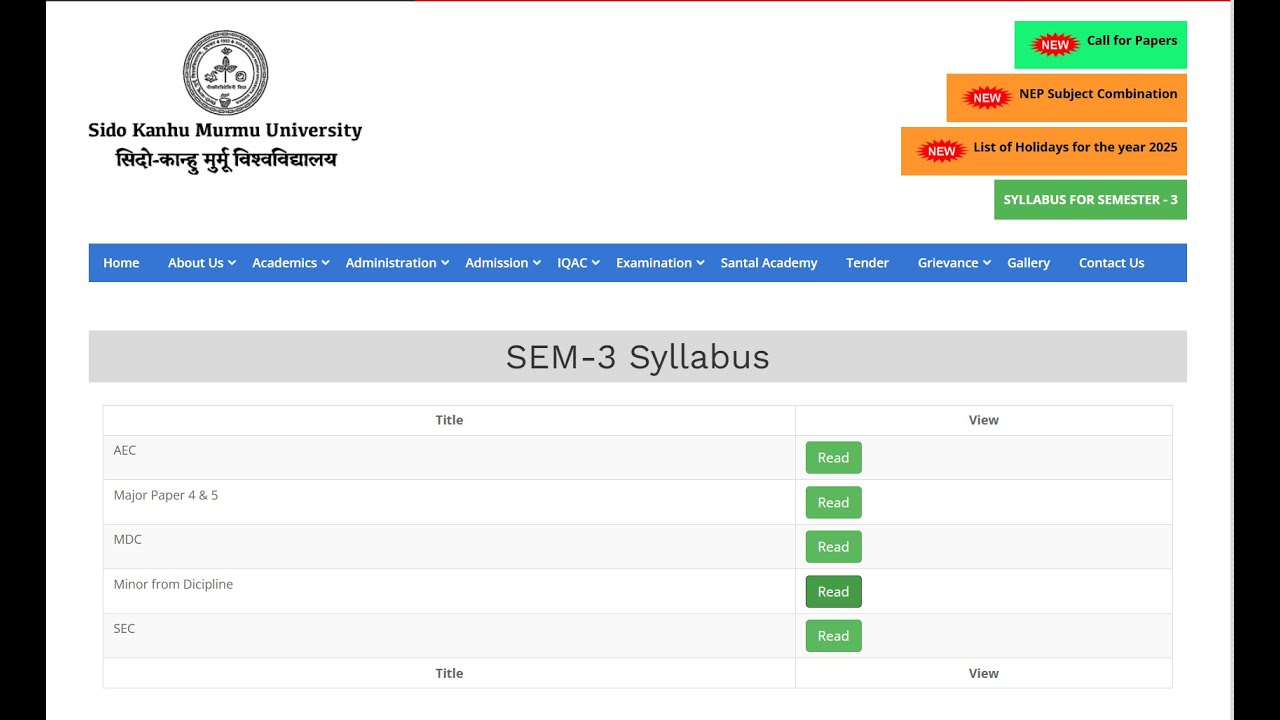This screenshot has height=720, width=1280.
Task: Expand the About Us dropdown menu
Action: [x=201, y=263]
